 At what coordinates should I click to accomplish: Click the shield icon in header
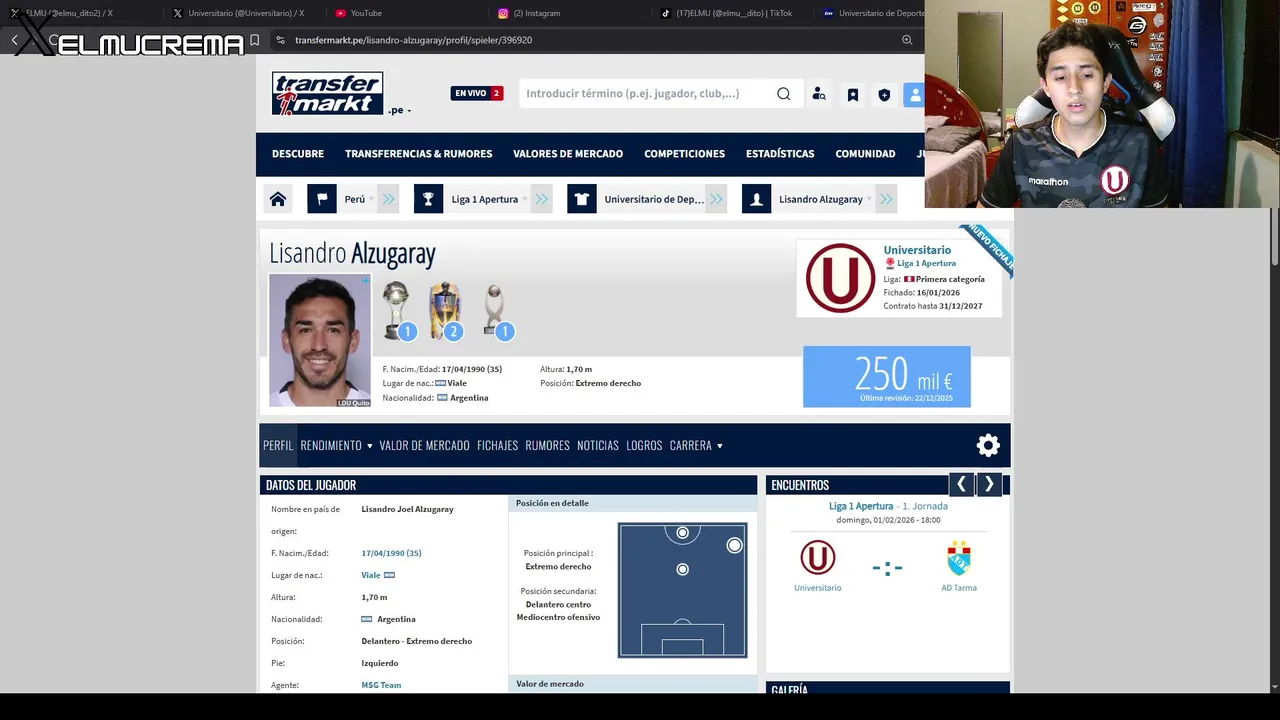884,95
